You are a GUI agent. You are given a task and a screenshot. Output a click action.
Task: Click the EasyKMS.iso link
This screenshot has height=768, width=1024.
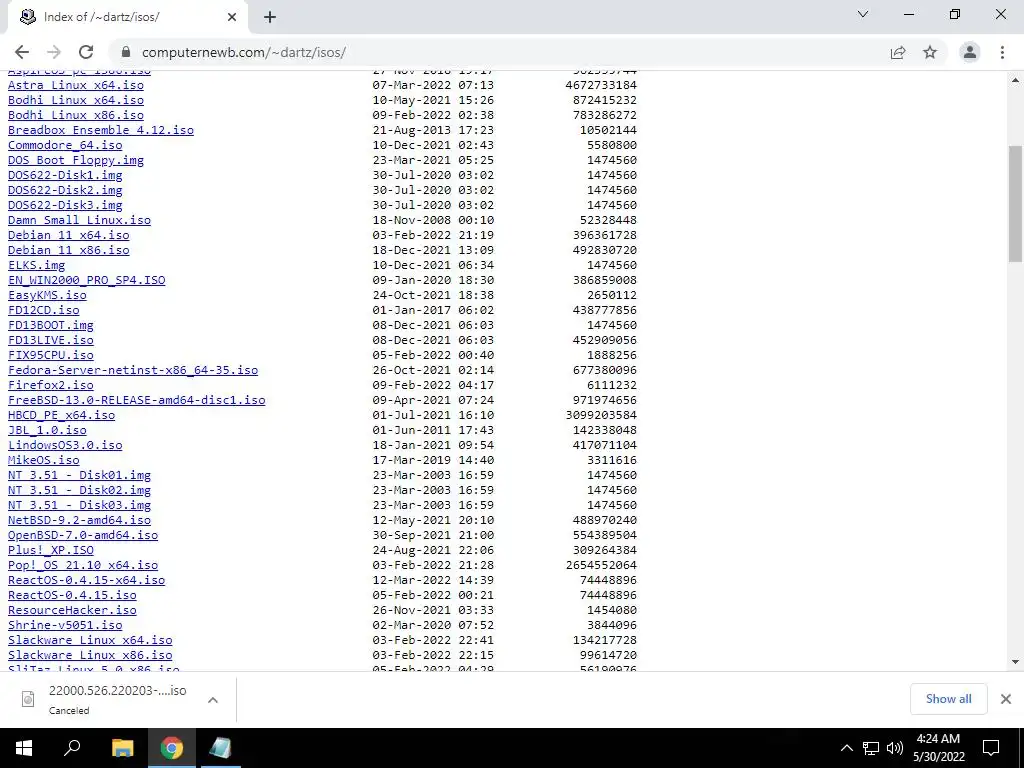47,295
